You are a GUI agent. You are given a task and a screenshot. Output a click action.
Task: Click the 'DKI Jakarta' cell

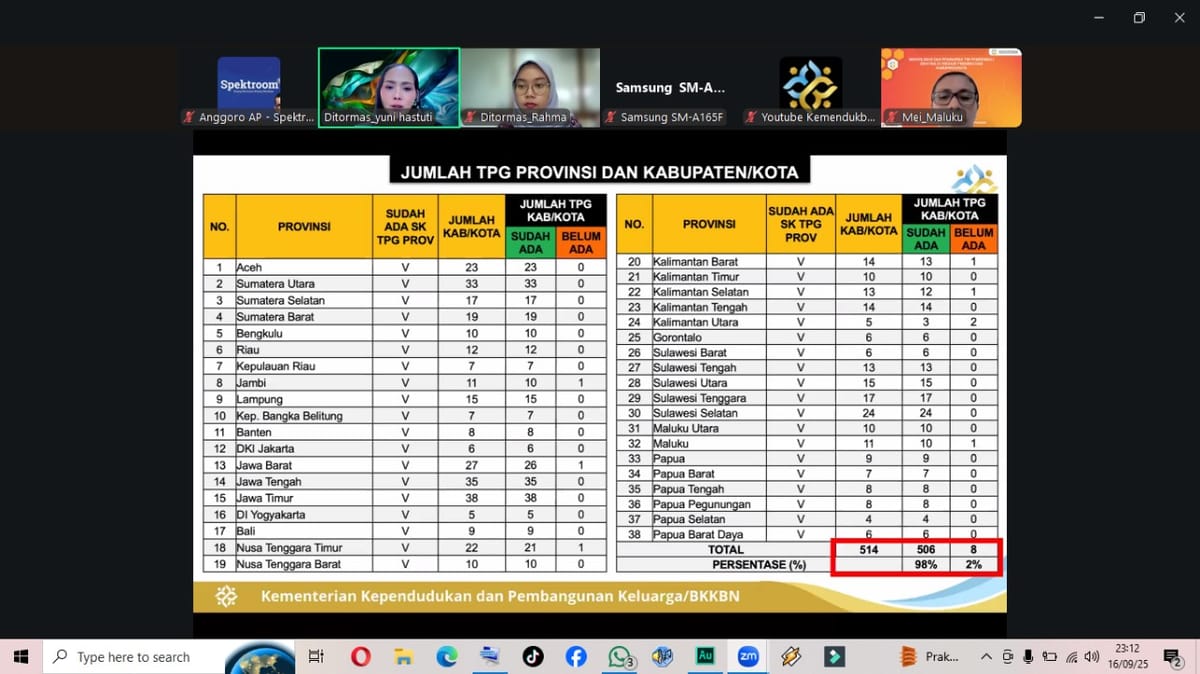coord(304,449)
